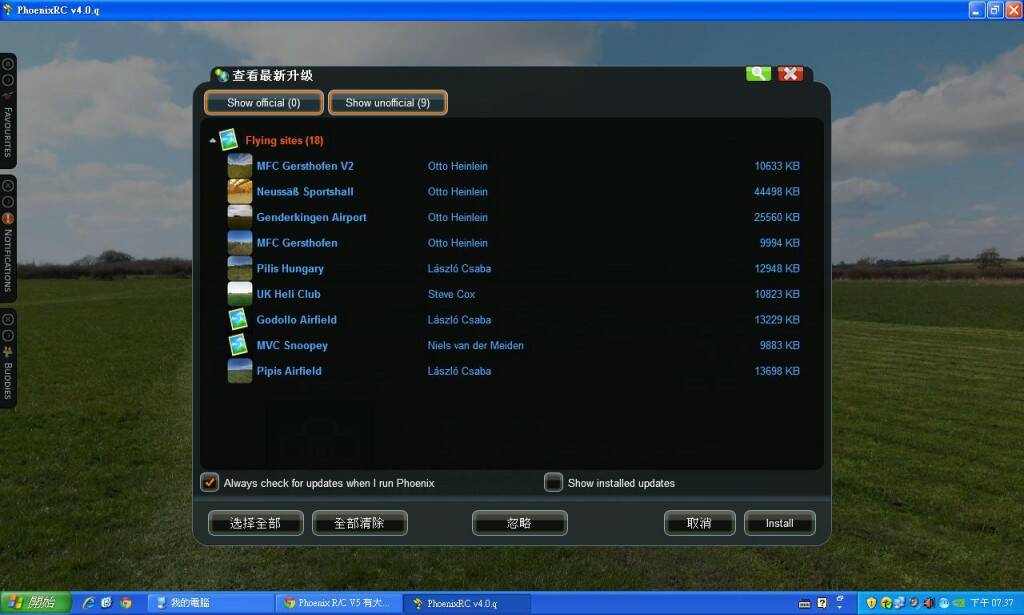1024x615 pixels.
Task: Click the MFC Gersthofen V2 thumbnail
Action: point(240,166)
